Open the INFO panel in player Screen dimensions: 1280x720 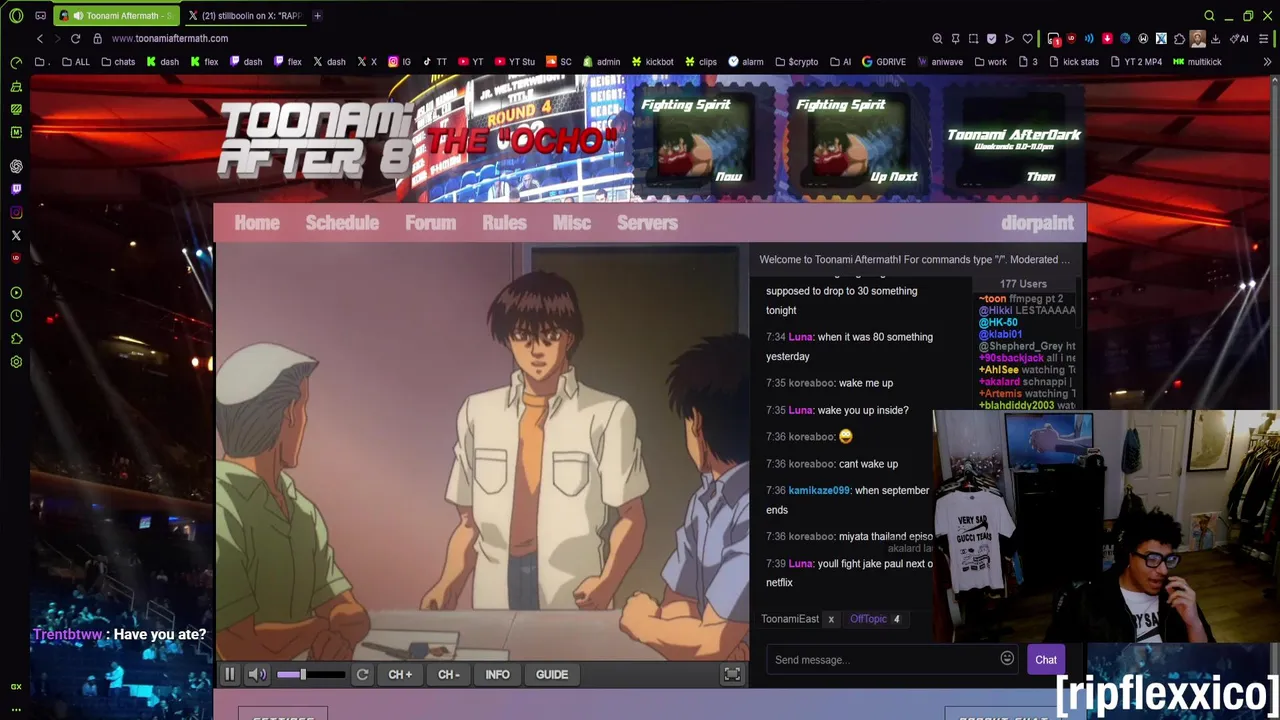[x=497, y=675]
